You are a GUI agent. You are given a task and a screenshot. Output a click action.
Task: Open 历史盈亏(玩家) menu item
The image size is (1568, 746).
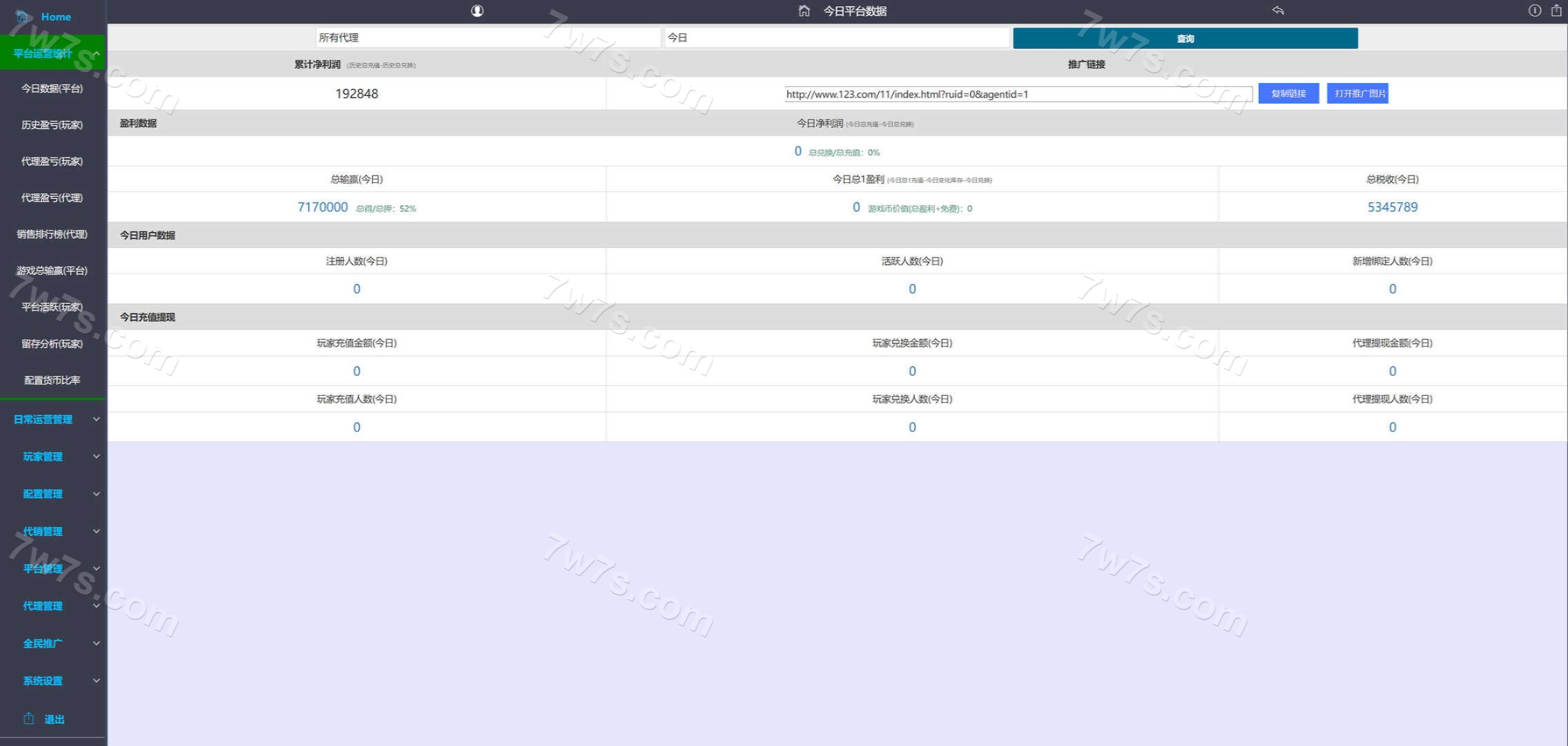(x=52, y=125)
